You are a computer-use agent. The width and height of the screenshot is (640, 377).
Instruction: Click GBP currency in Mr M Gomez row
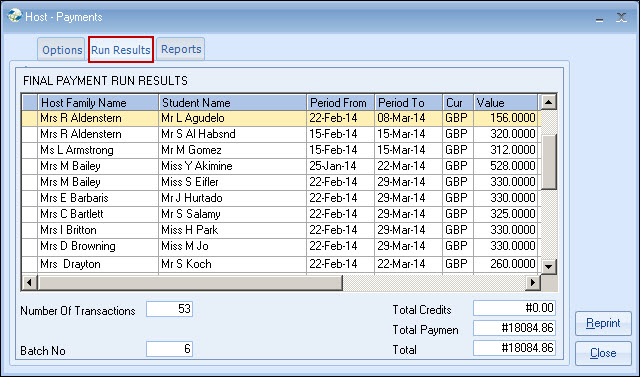tap(458, 150)
